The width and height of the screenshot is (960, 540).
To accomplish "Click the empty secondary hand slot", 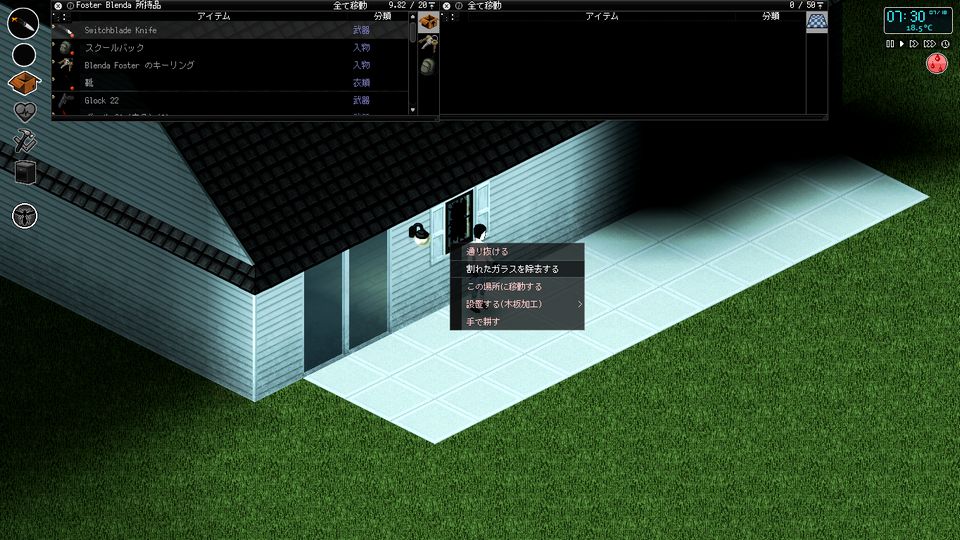I will pos(24,55).
